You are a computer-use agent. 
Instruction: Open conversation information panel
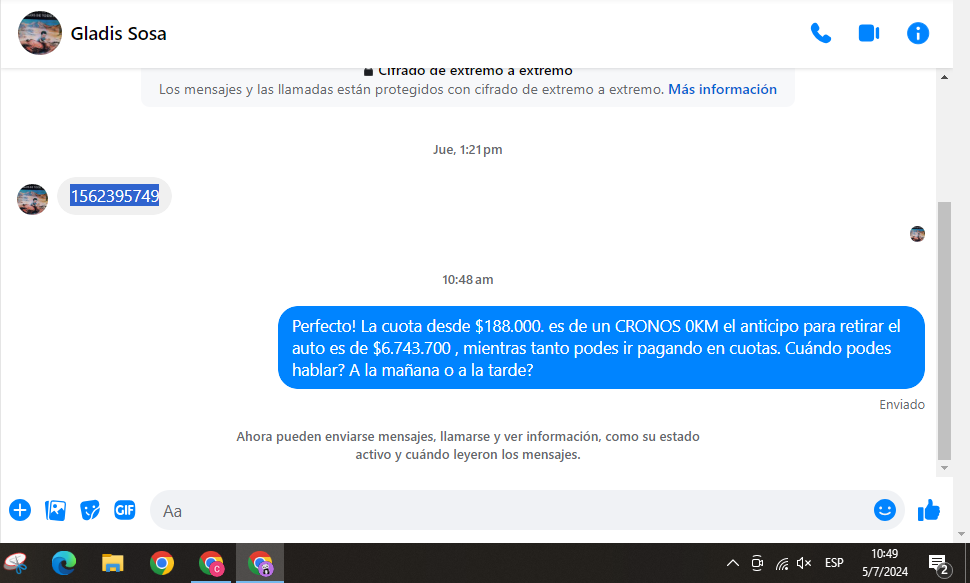tap(917, 33)
